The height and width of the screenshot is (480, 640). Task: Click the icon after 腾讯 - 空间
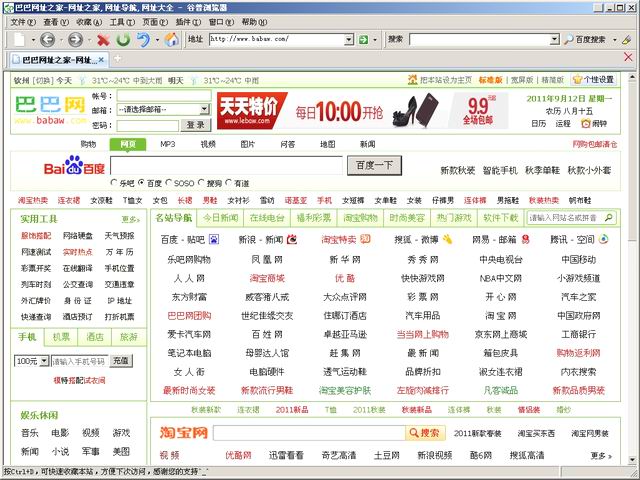click(603, 239)
